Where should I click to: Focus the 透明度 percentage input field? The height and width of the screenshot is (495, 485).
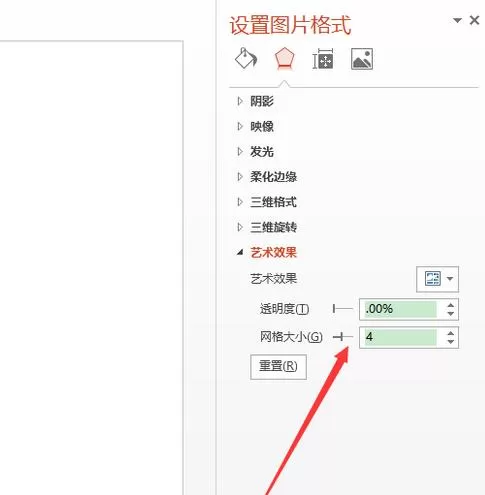click(401, 309)
